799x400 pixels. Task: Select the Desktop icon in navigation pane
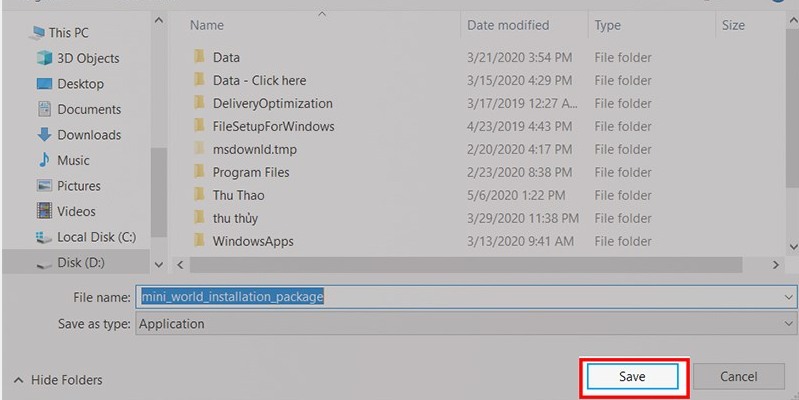click(45, 84)
